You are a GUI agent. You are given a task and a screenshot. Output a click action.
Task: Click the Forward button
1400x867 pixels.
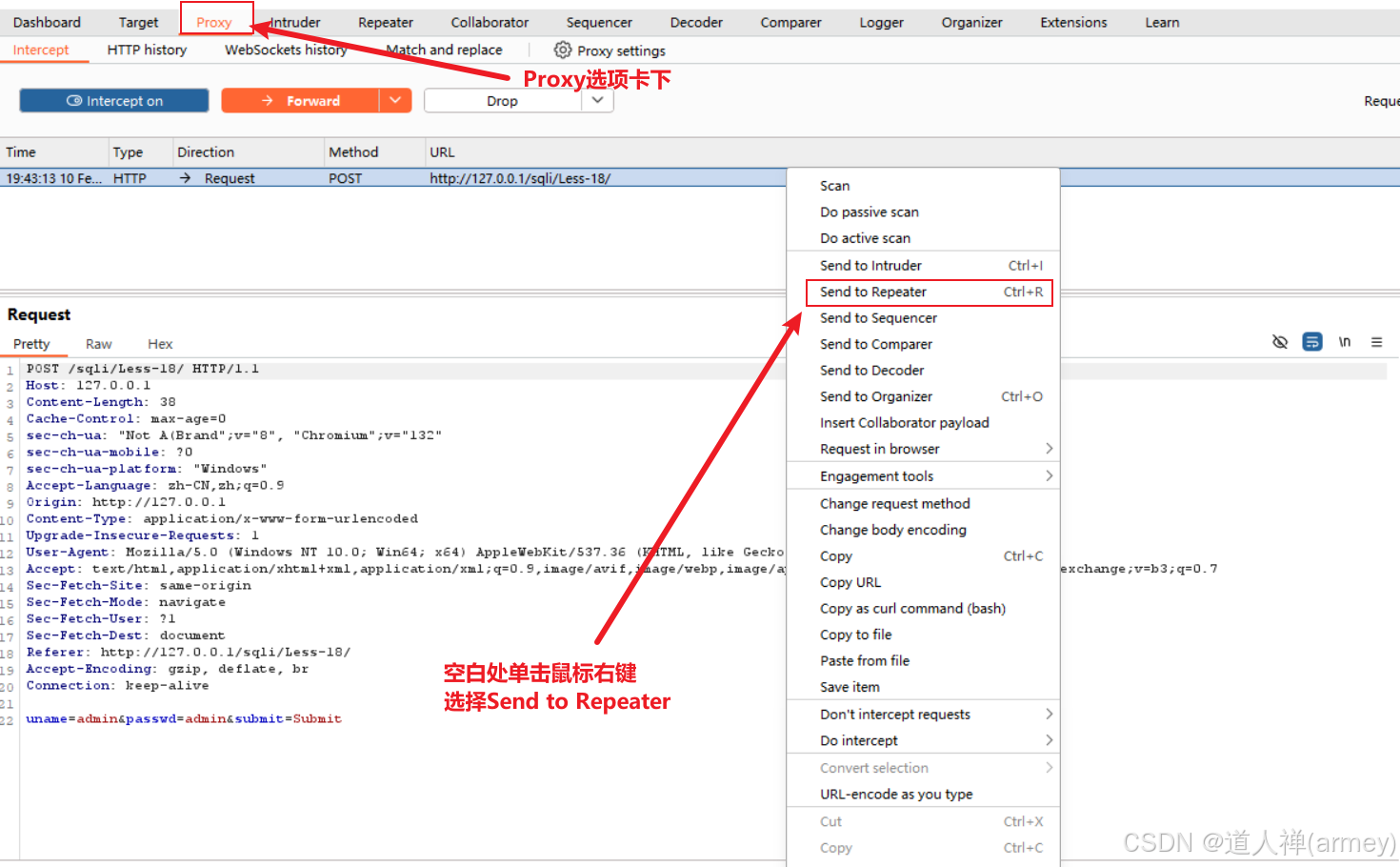pyautogui.click(x=300, y=101)
